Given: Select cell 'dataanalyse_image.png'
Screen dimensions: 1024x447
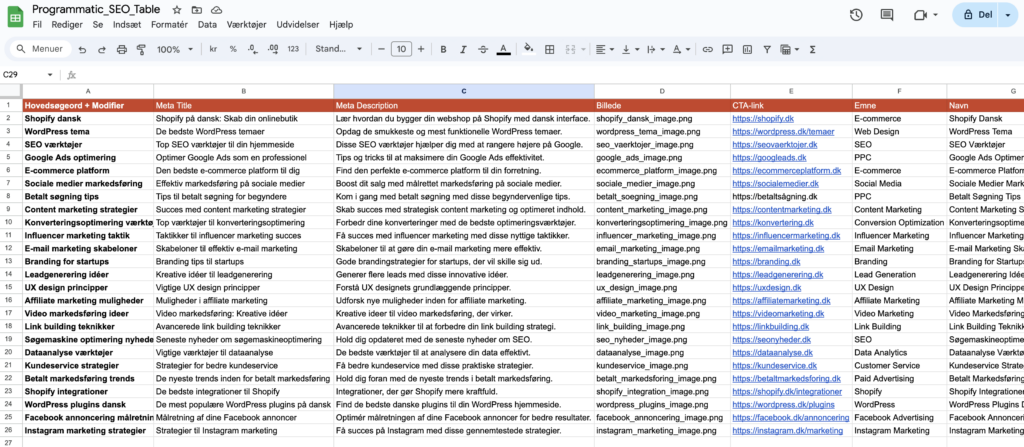Looking at the screenshot, I should pos(662,352).
